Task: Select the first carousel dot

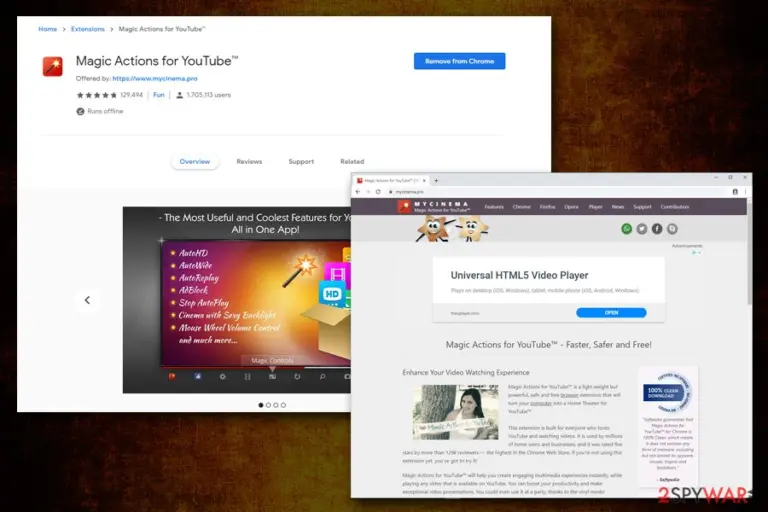Action: click(x=261, y=405)
